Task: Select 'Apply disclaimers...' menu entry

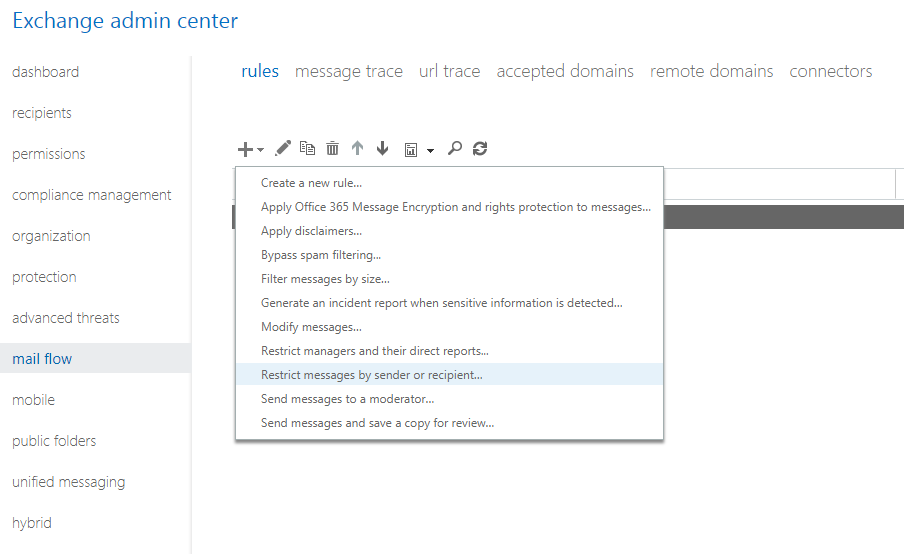Action: coord(311,231)
